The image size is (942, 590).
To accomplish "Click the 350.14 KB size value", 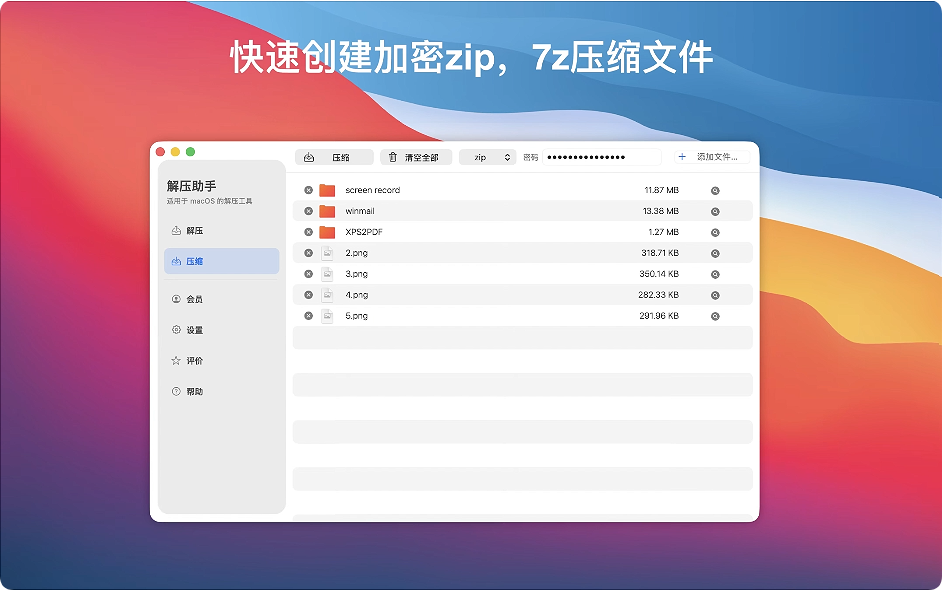I will pyautogui.click(x=659, y=274).
